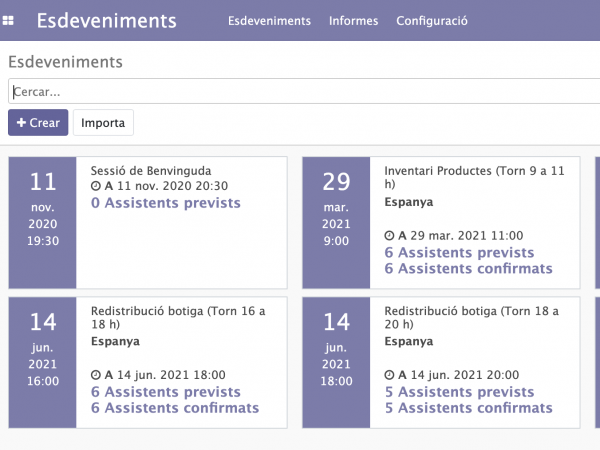Viewport: 600px width, 450px height.
Task: Click the clock icon on Inventari Productes card
Action: pos(390,236)
